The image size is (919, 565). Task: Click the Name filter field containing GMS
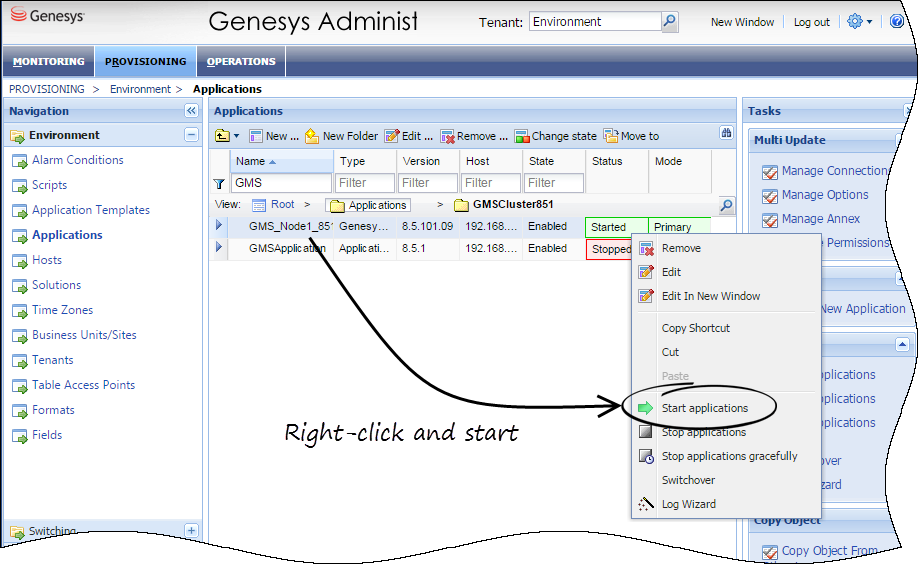point(281,183)
